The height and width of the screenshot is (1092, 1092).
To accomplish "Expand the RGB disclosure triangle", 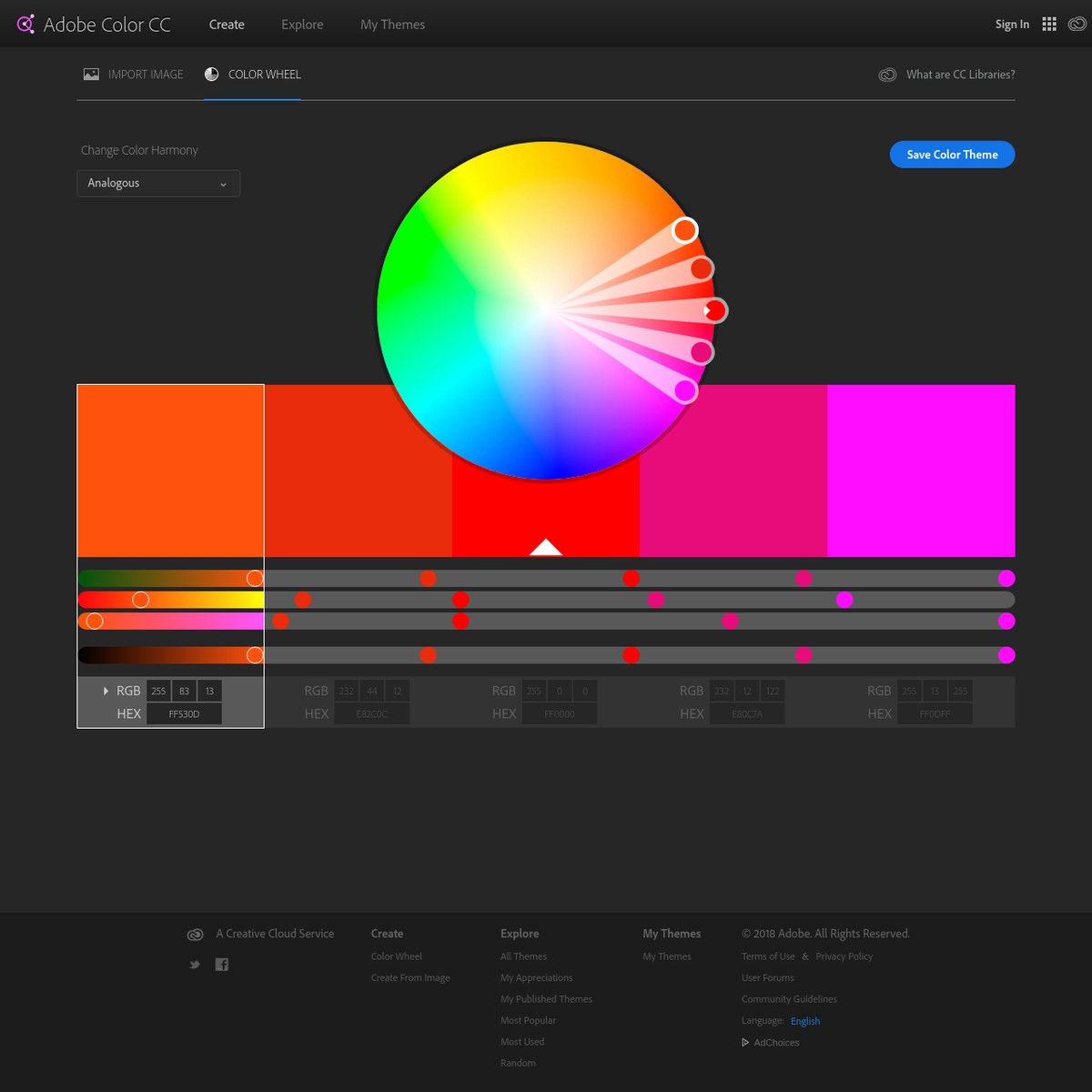I will 106,692.
